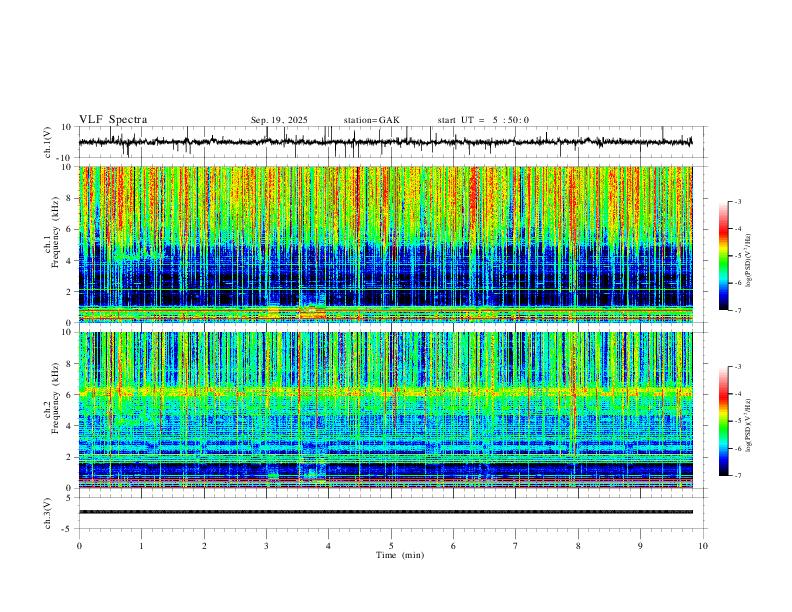The height and width of the screenshot is (612, 792).
Task: Click time axis tick label "10"
Action: click(x=703, y=546)
